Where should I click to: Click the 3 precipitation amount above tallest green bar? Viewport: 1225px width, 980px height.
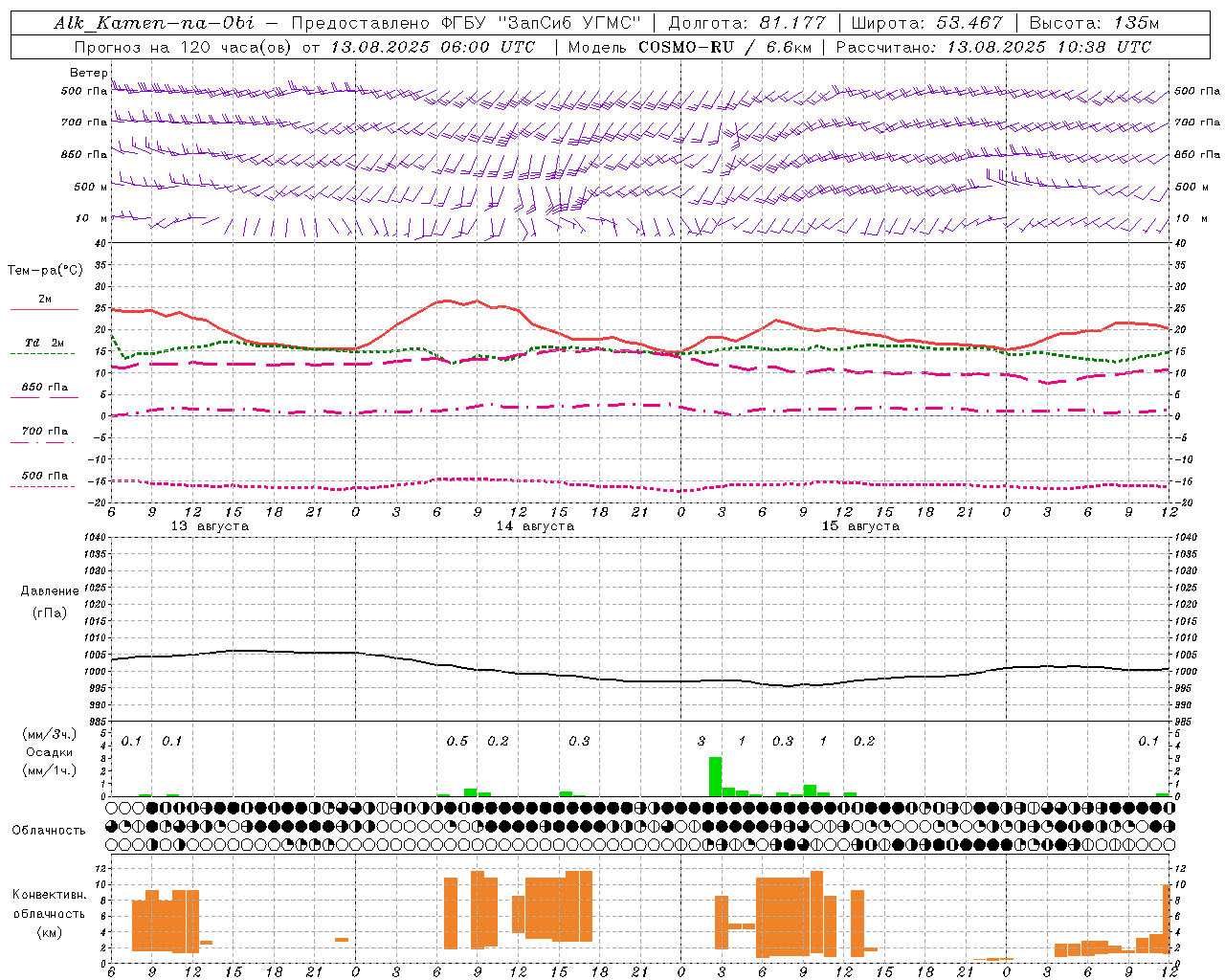pyautogui.click(x=702, y=742)
